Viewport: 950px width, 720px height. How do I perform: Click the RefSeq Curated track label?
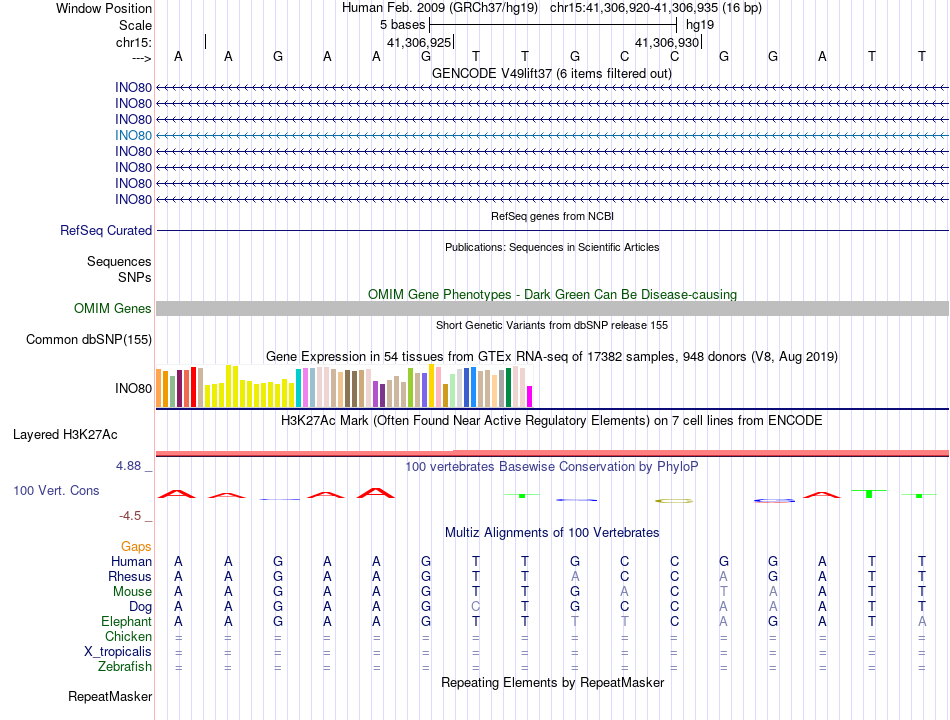coord(105,230)
